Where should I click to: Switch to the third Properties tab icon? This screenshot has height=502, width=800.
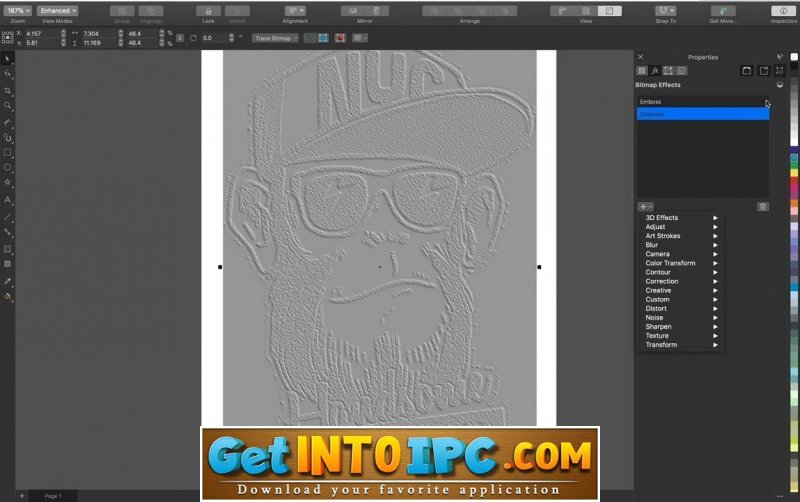668,71
